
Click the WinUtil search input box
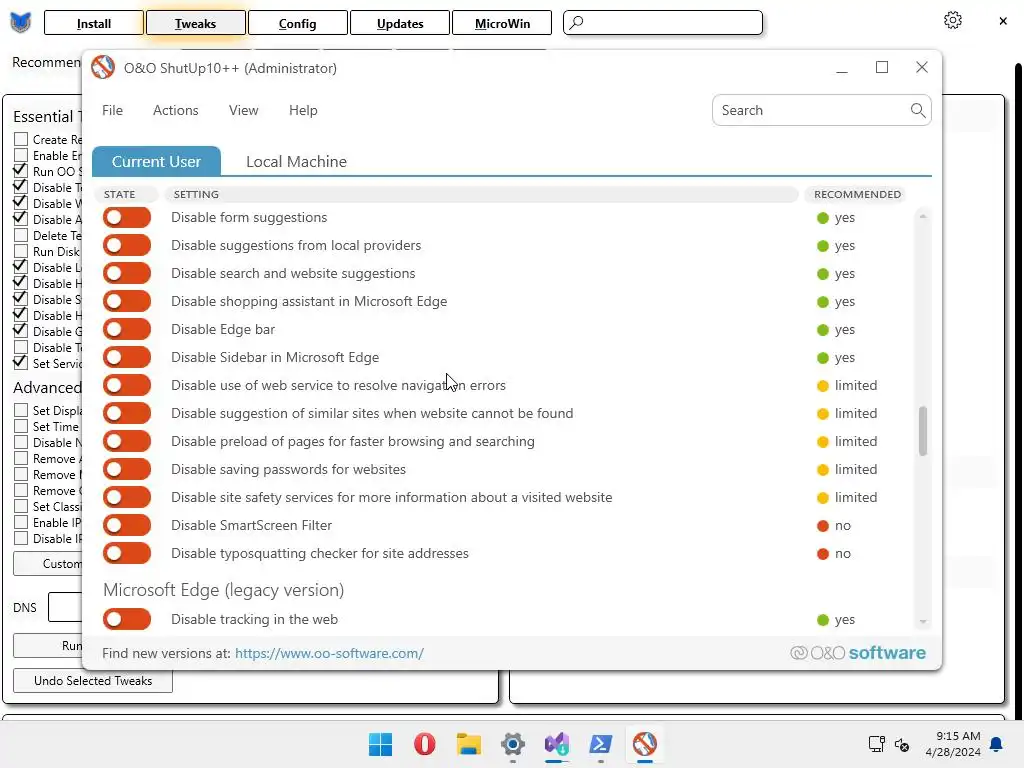click(x=663, y=22)
